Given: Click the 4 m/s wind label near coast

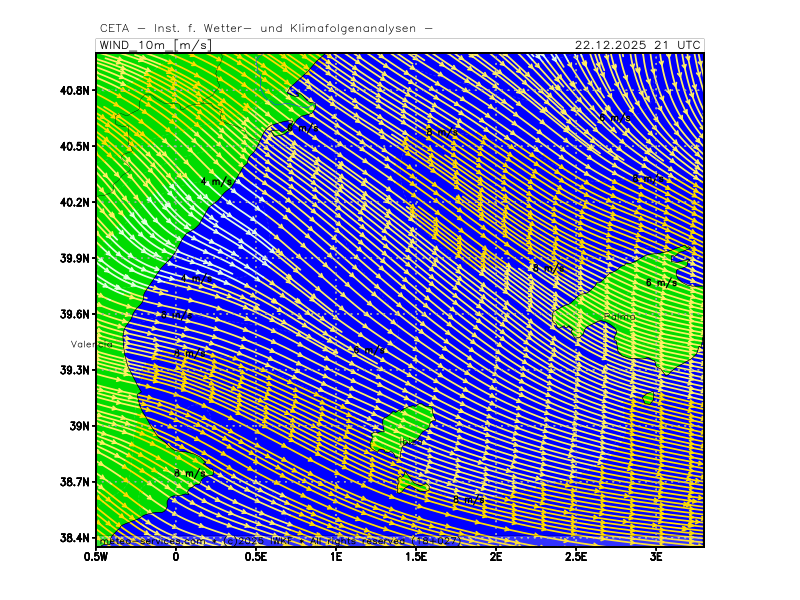Looking at the screenshot, I should pos(217,182).
